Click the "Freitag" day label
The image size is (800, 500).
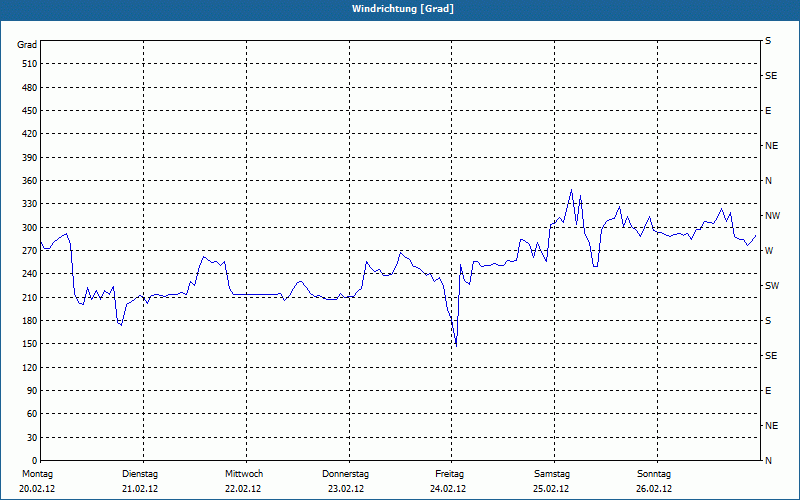pos(449,474)
